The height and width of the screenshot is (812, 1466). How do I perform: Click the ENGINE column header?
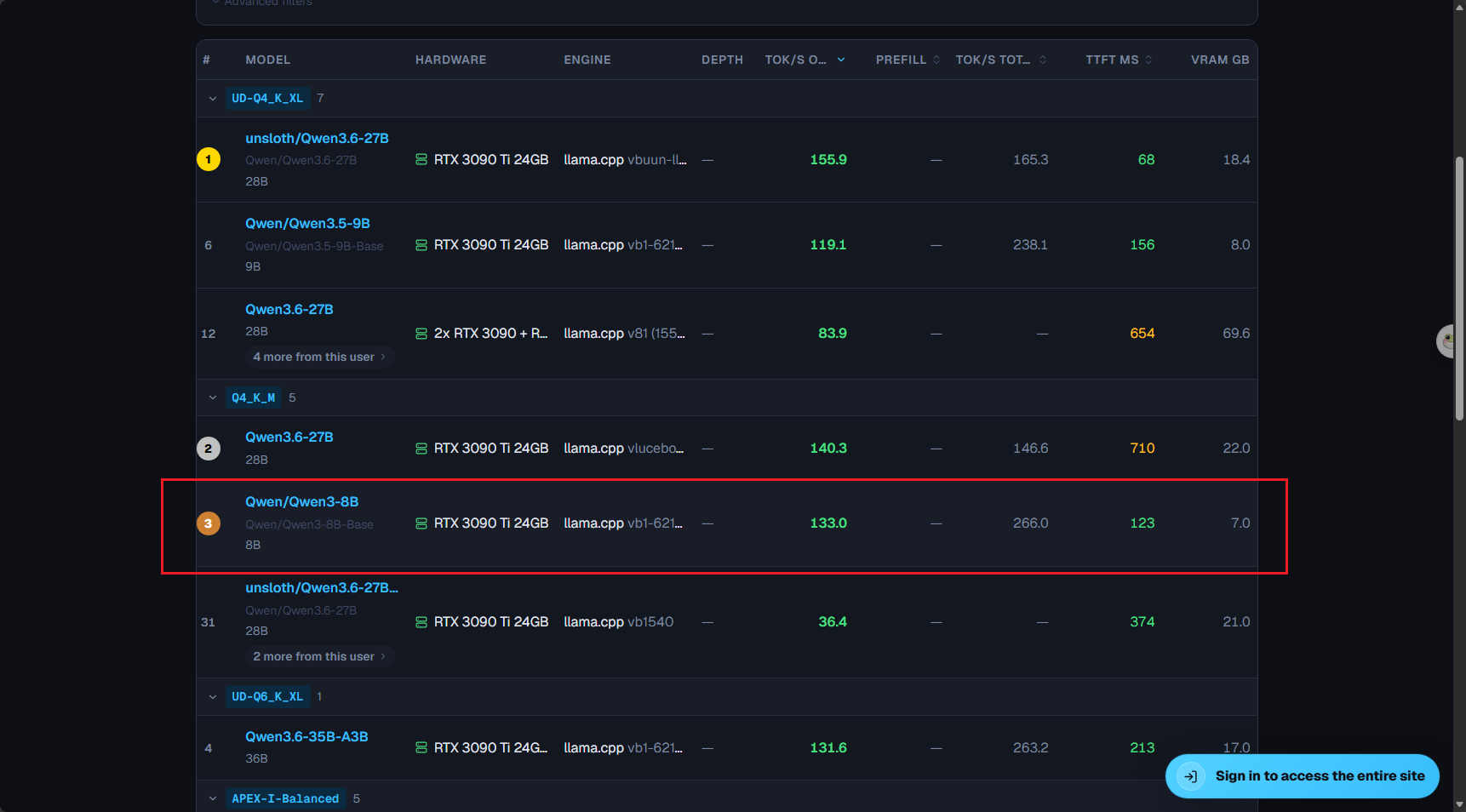pos(587,60)
